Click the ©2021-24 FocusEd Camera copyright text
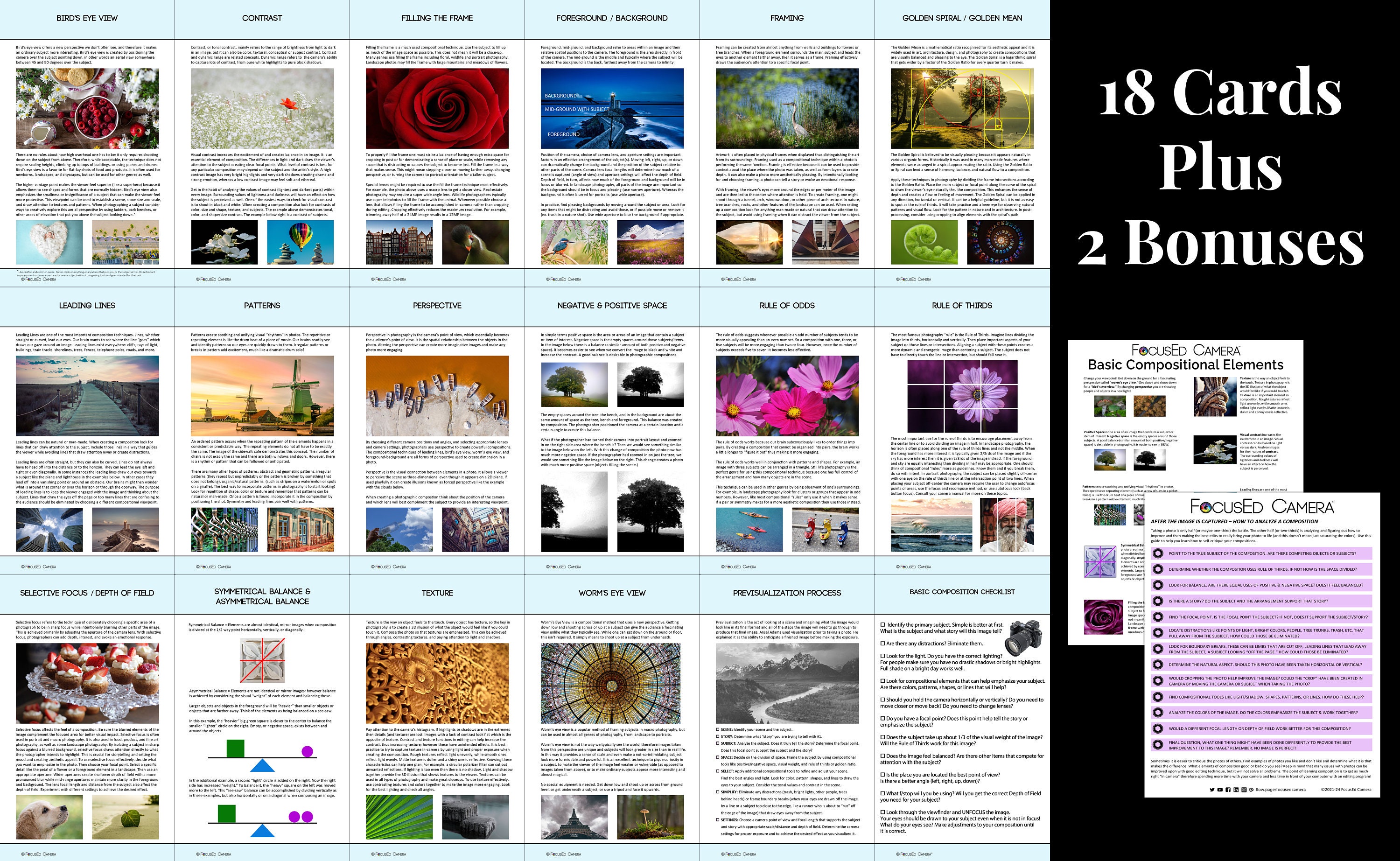This screenshot has width=1400, height=861. click(1346, 790)
